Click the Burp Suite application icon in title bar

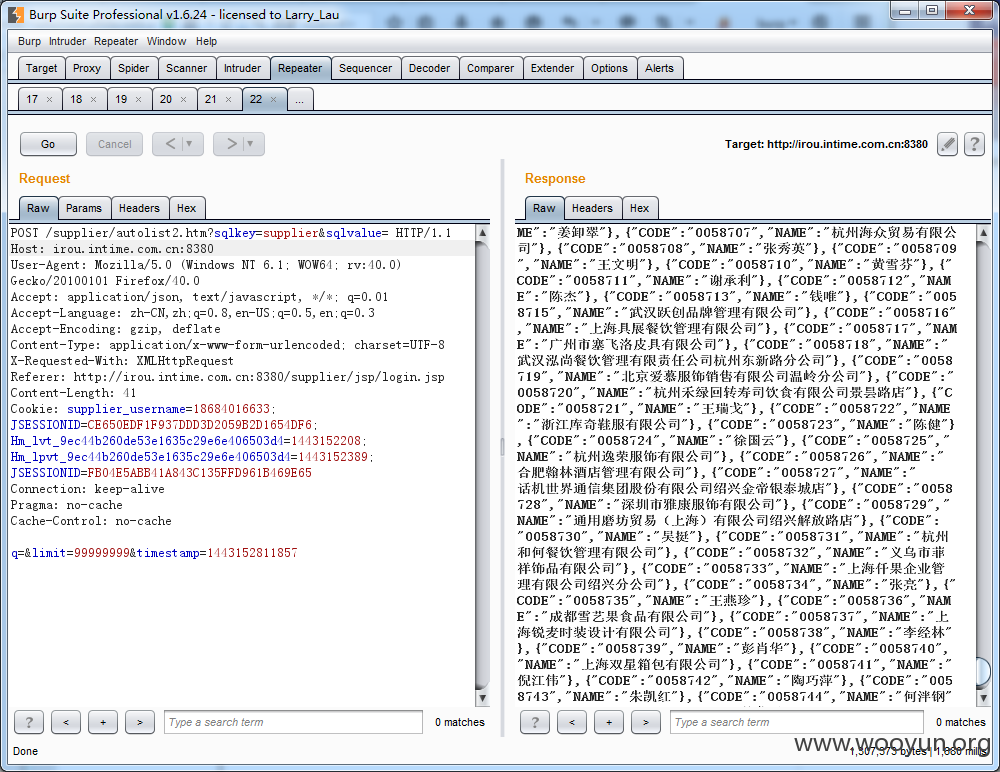pos(16,14)
